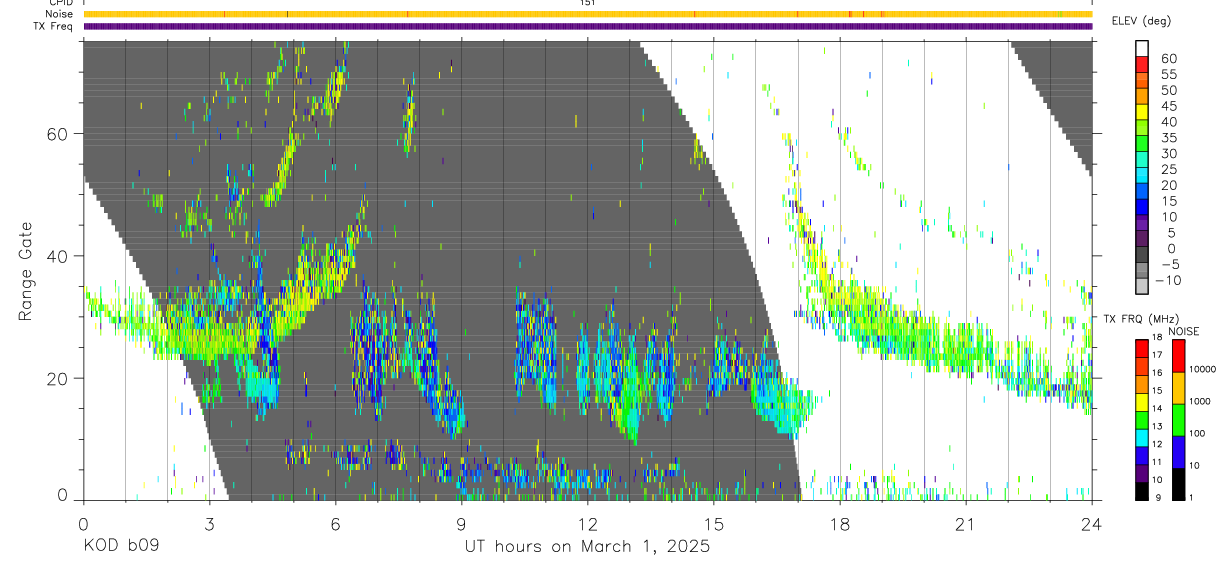
Task: Click the "UT hours on March 1, 2025" axis title
Action: [587, 547]
